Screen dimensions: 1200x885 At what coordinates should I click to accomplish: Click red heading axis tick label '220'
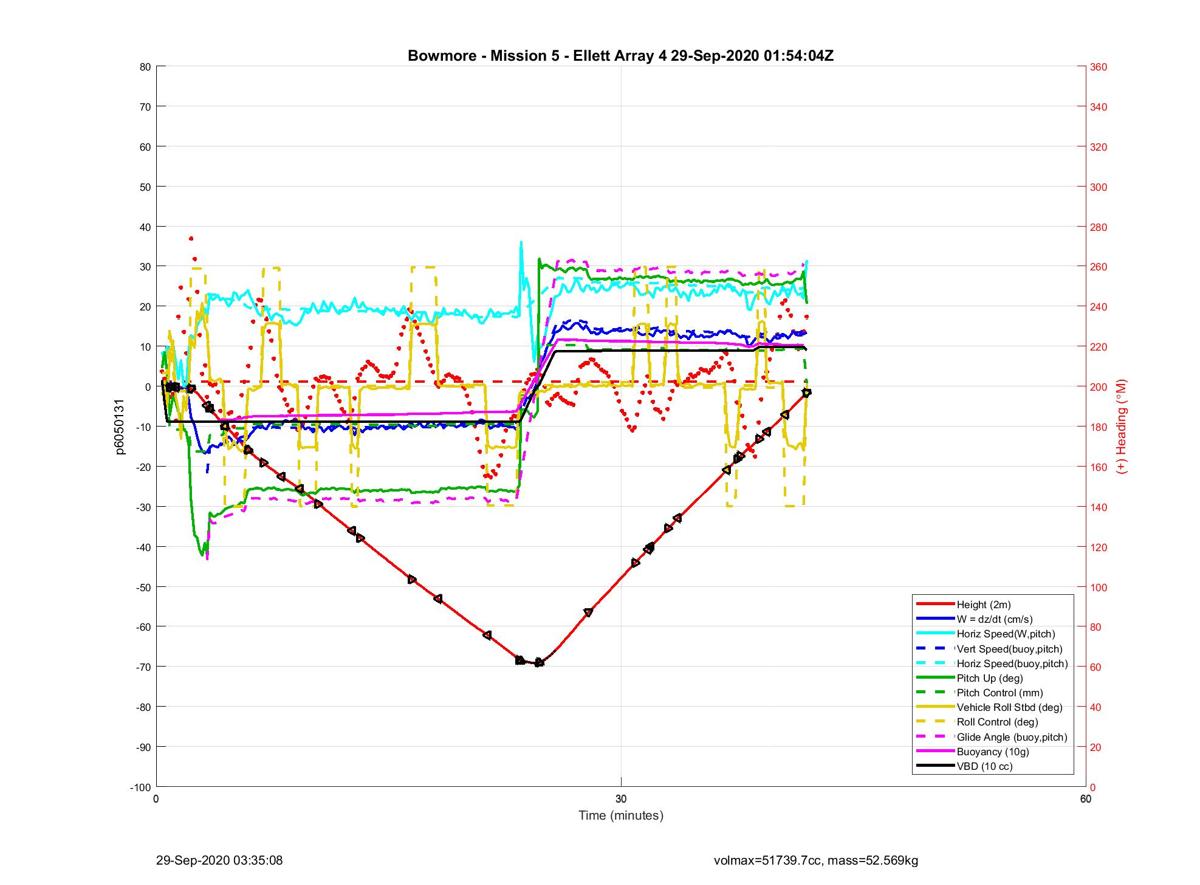point(1099,347)
